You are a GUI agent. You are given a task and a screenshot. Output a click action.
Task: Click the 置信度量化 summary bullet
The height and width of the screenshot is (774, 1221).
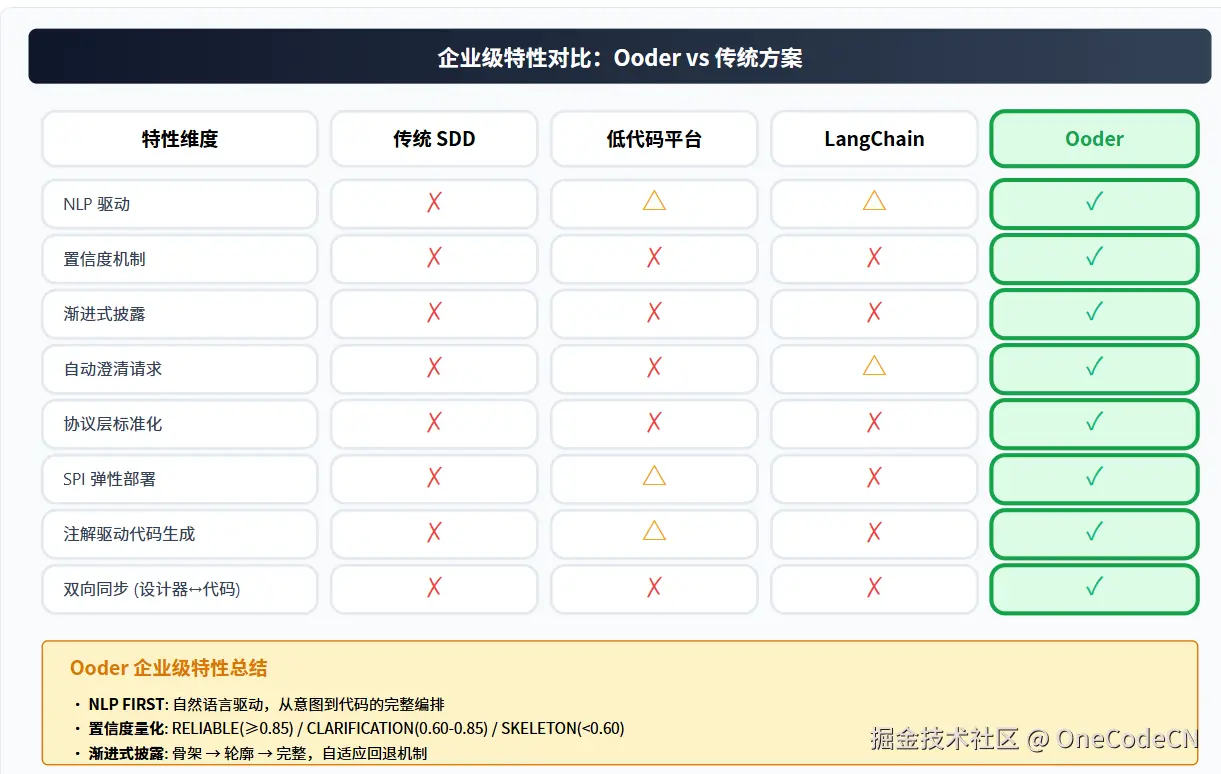350,728
